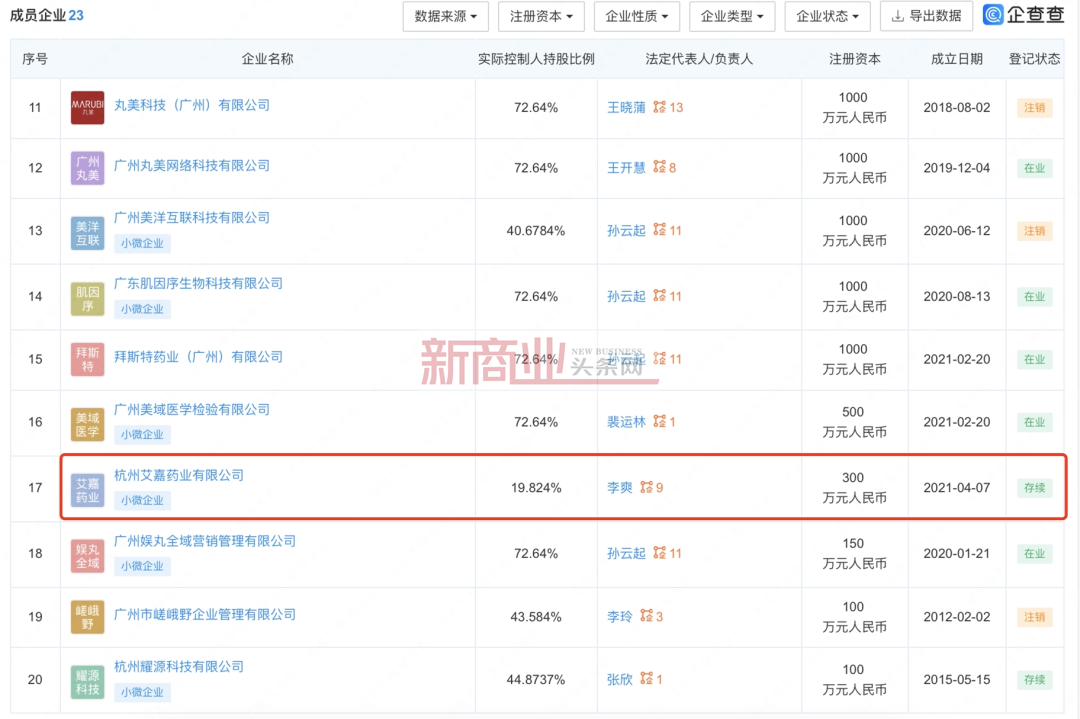Image resolution: width=1080 pixels, height=719 pixels.
Task: Click the 杭州艾嘉药业有限公司 link
Action: pyautogui.click(x=178, y=475)
